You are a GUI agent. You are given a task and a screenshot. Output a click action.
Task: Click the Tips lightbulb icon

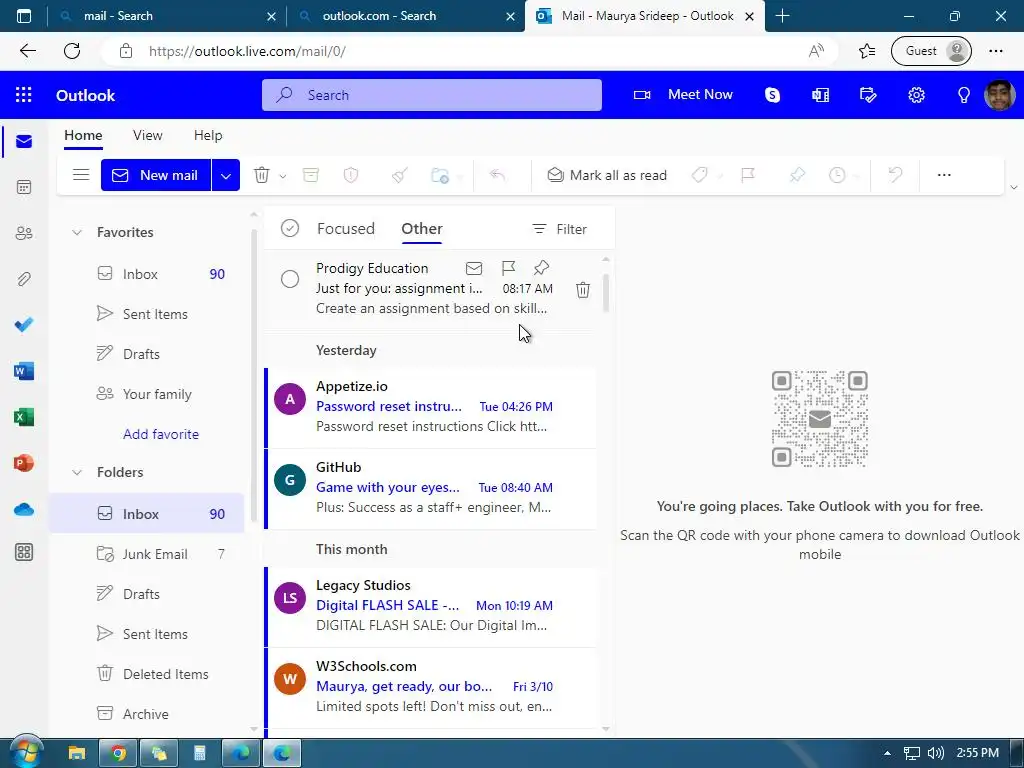963,95
